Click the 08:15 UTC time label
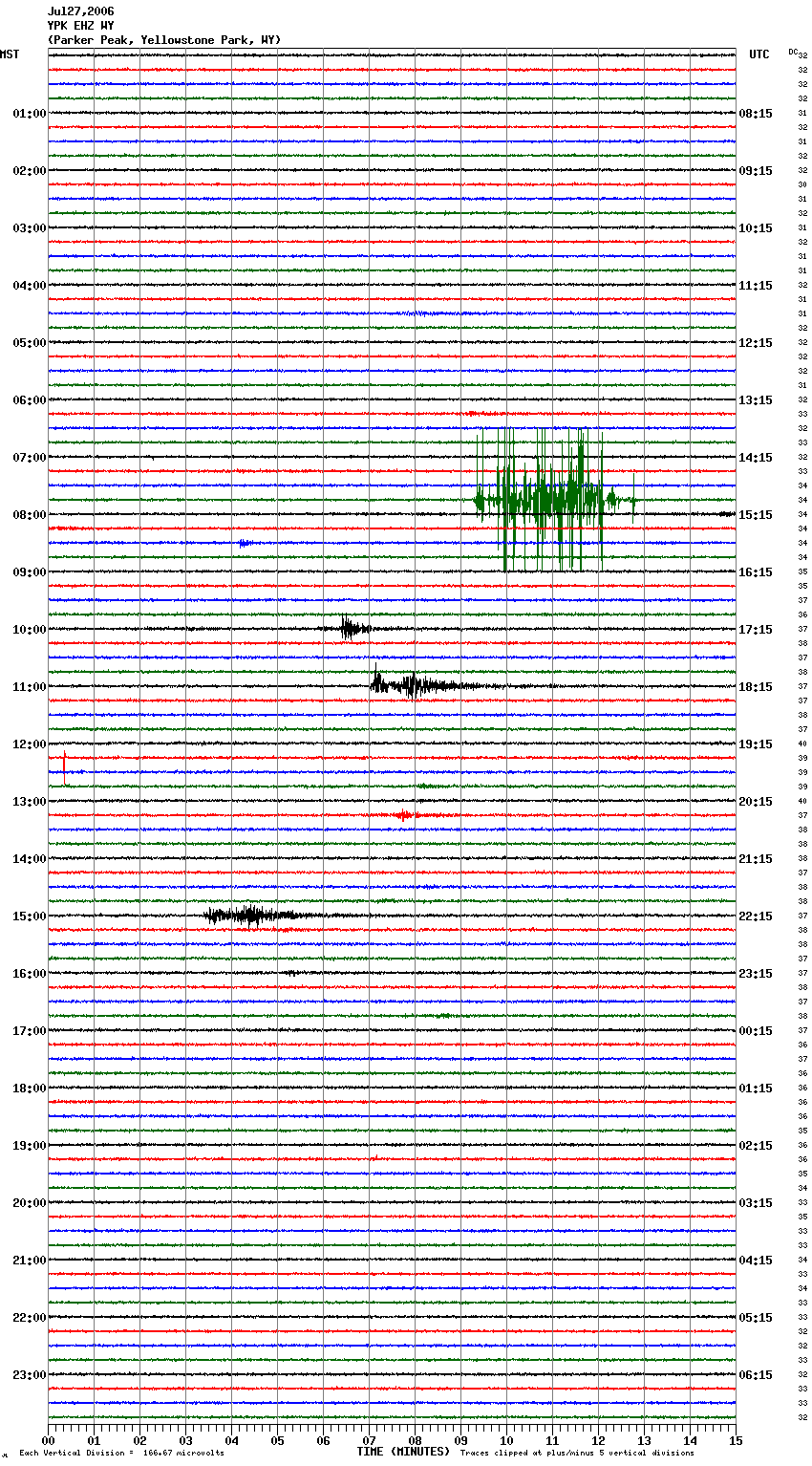Viewport: 812px width, 1466px height. [x=756, y=114]
